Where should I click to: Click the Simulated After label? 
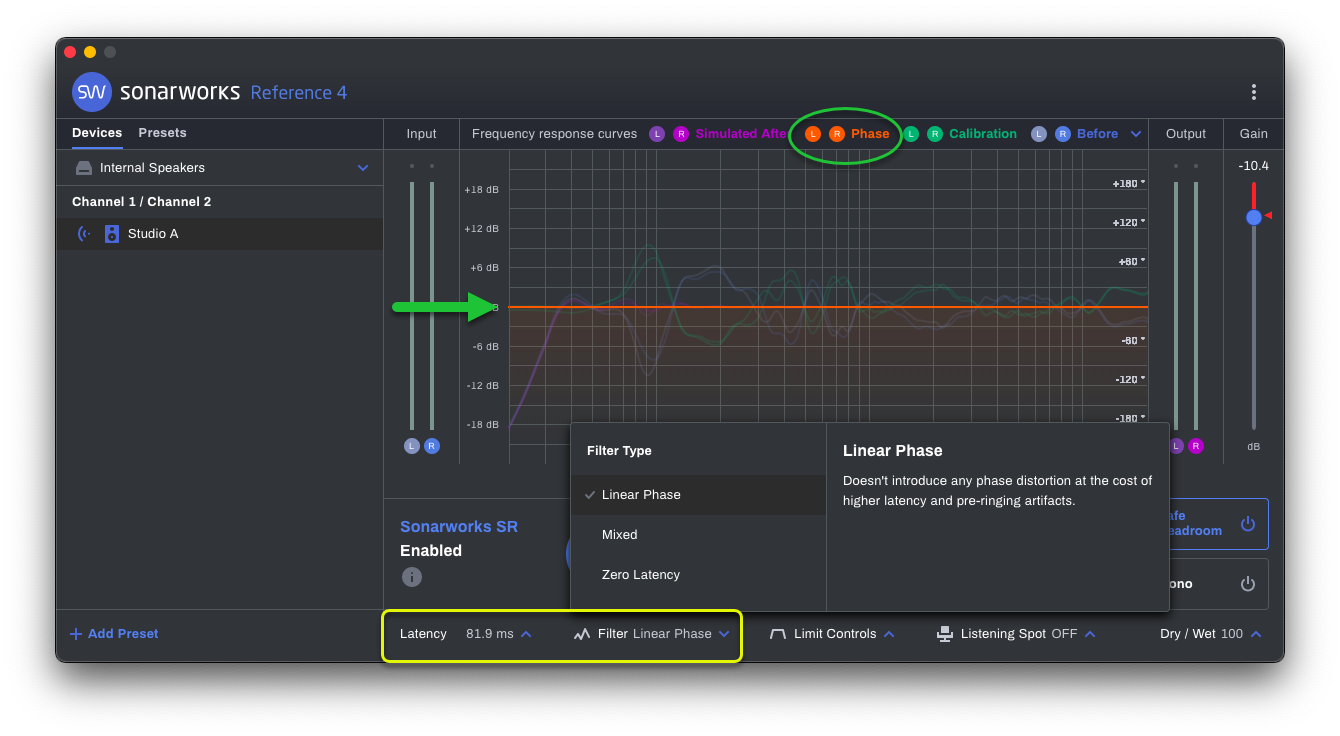pyautogui.click(x=741, y=134)
